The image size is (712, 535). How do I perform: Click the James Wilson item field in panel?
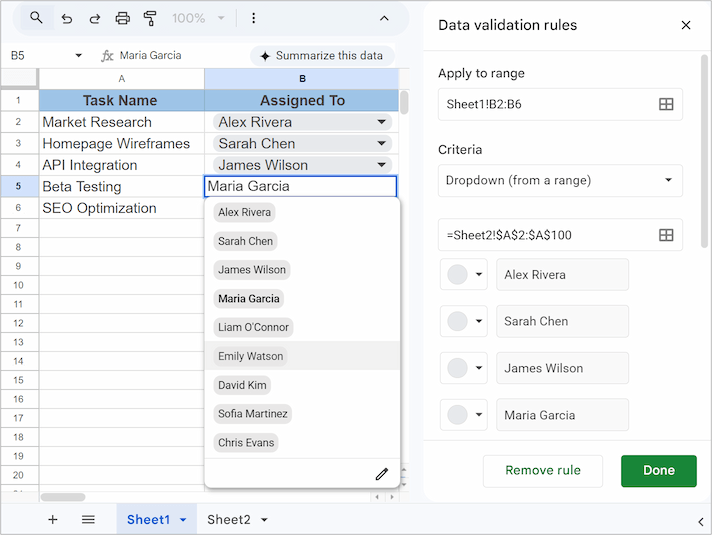tap(562, 368)
